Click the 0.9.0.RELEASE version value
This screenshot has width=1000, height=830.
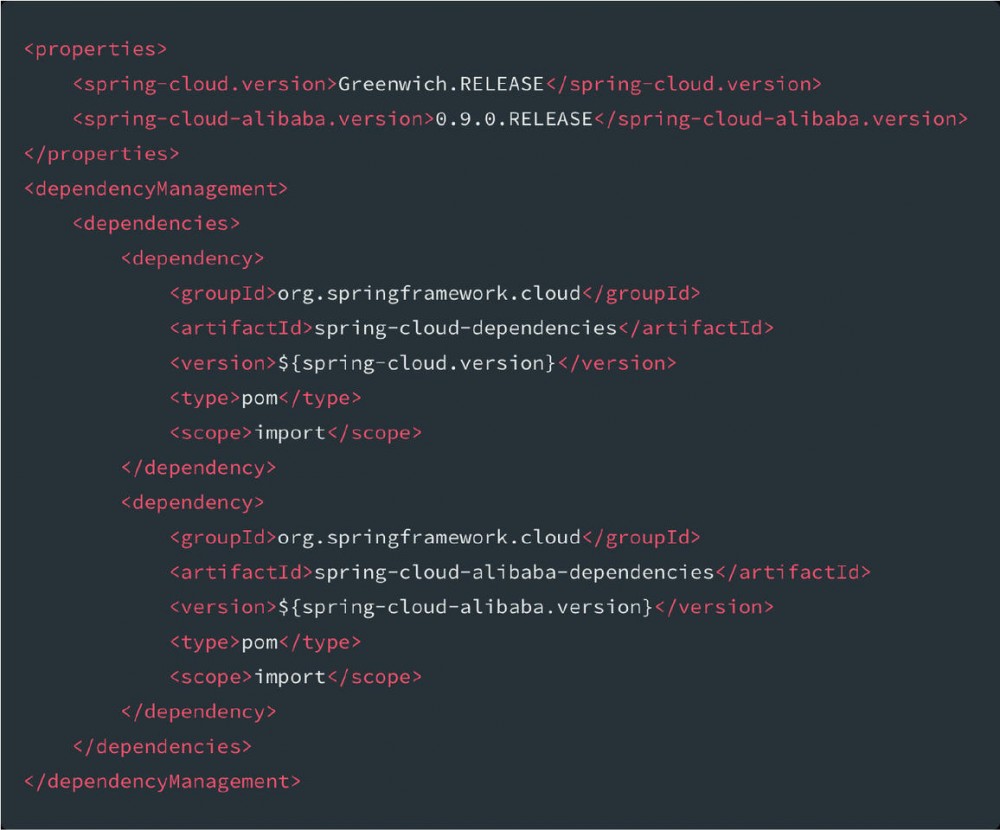(513, 119)
